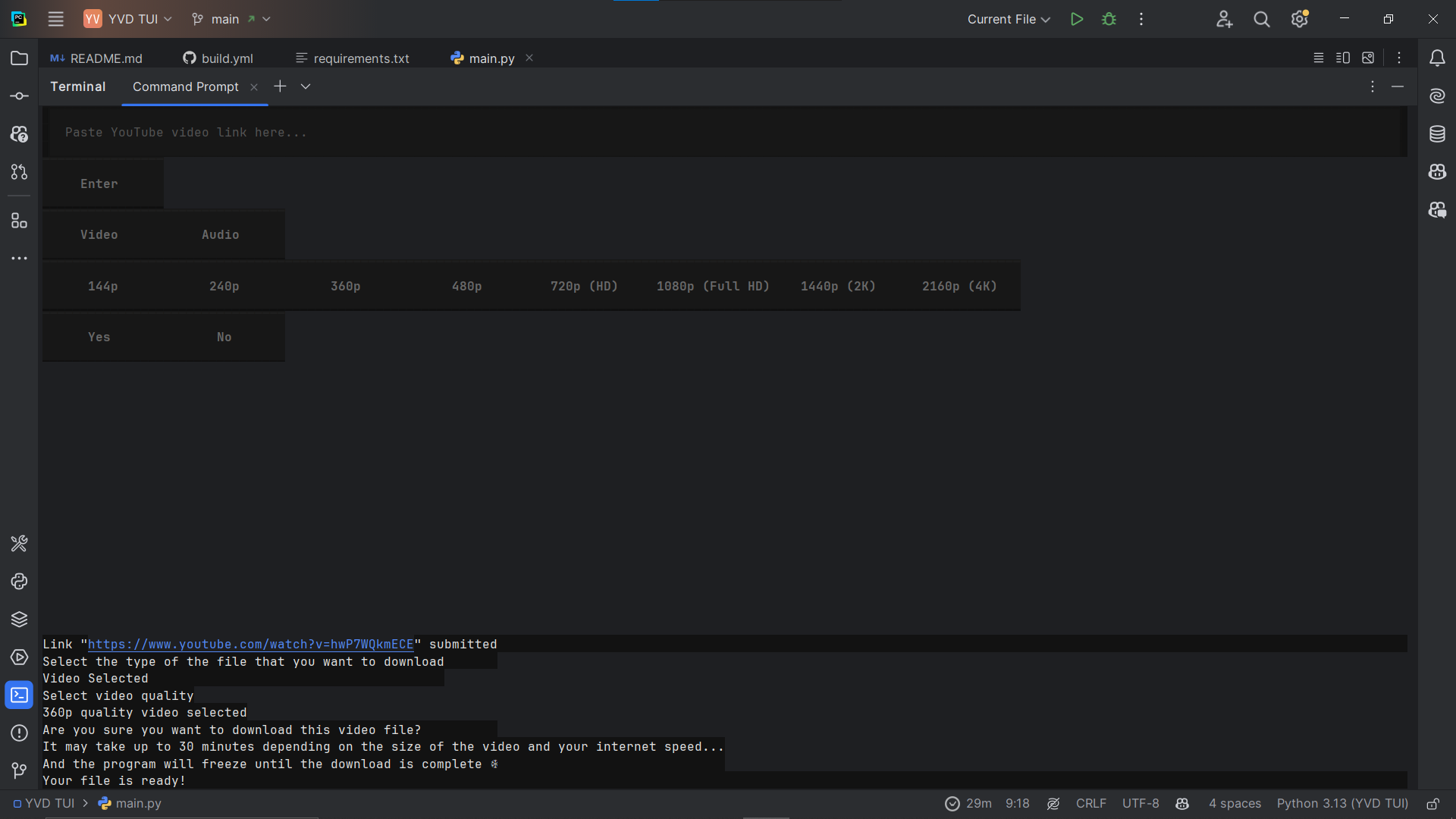Open the Services layers icon
Image resolution: width=1456 pixels, height=819 pixels.
tap(19, 620)
